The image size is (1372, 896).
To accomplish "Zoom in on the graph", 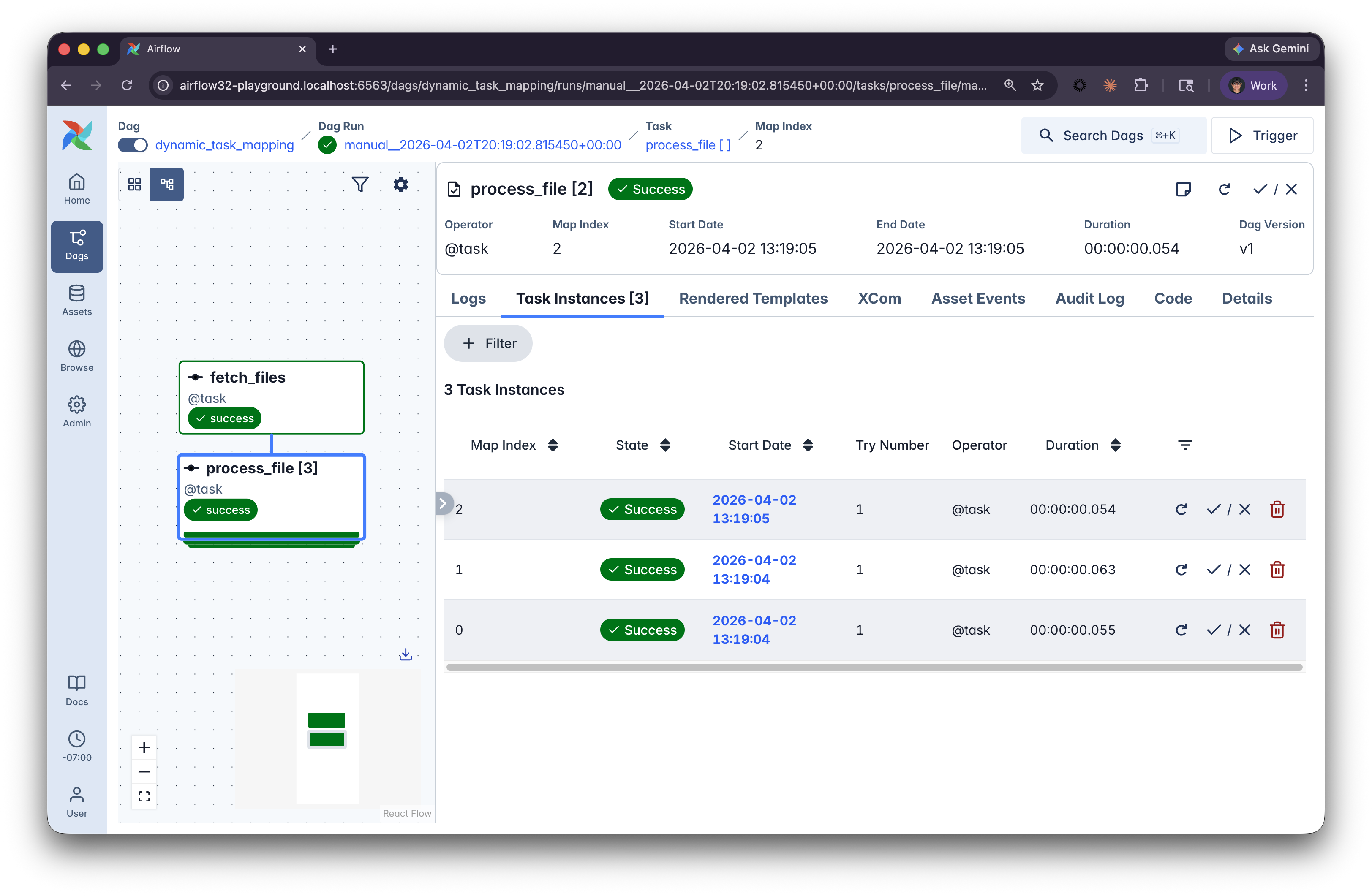I will coord(144,747).
